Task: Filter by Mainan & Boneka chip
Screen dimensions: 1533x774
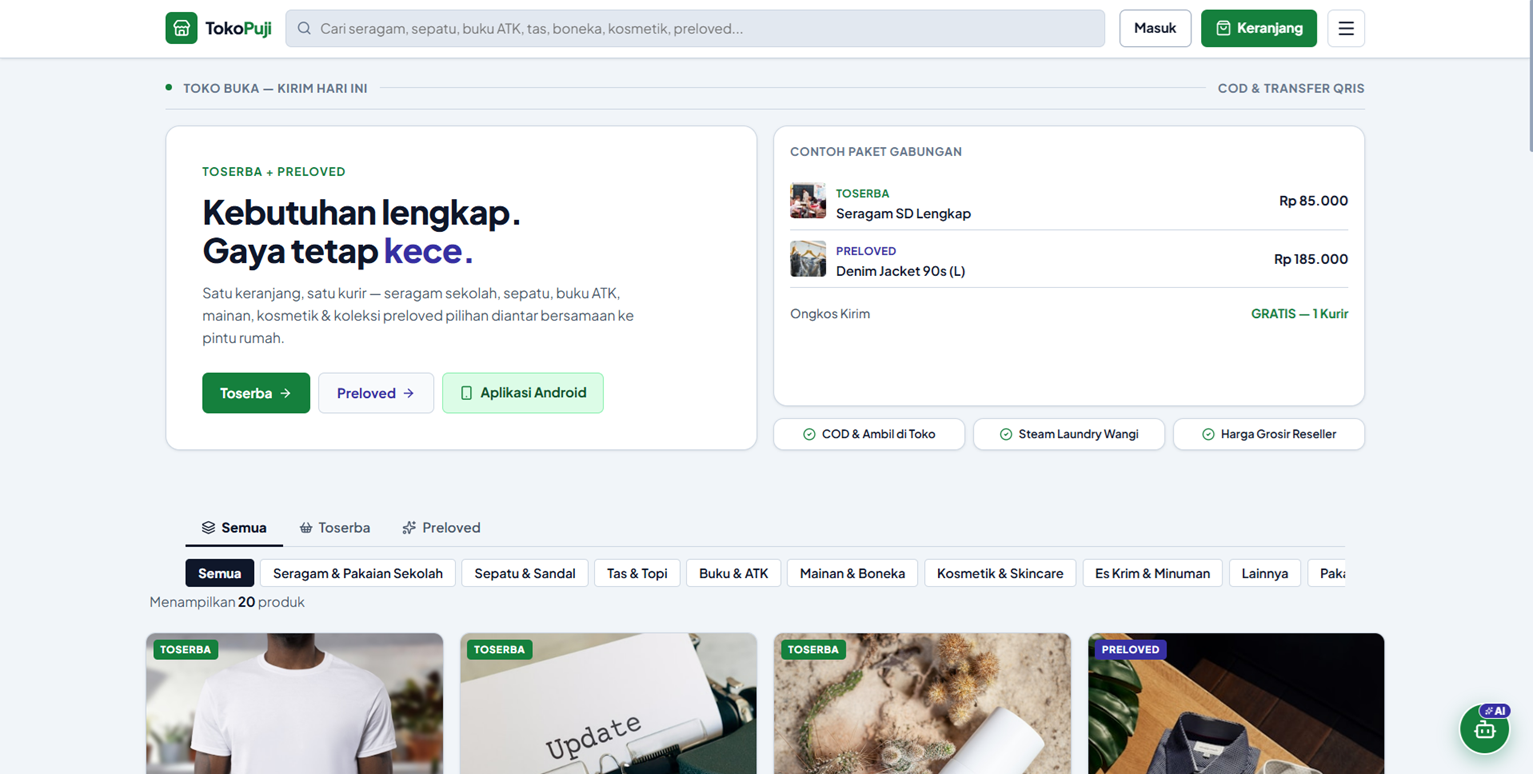Action: tap(852, 573)
